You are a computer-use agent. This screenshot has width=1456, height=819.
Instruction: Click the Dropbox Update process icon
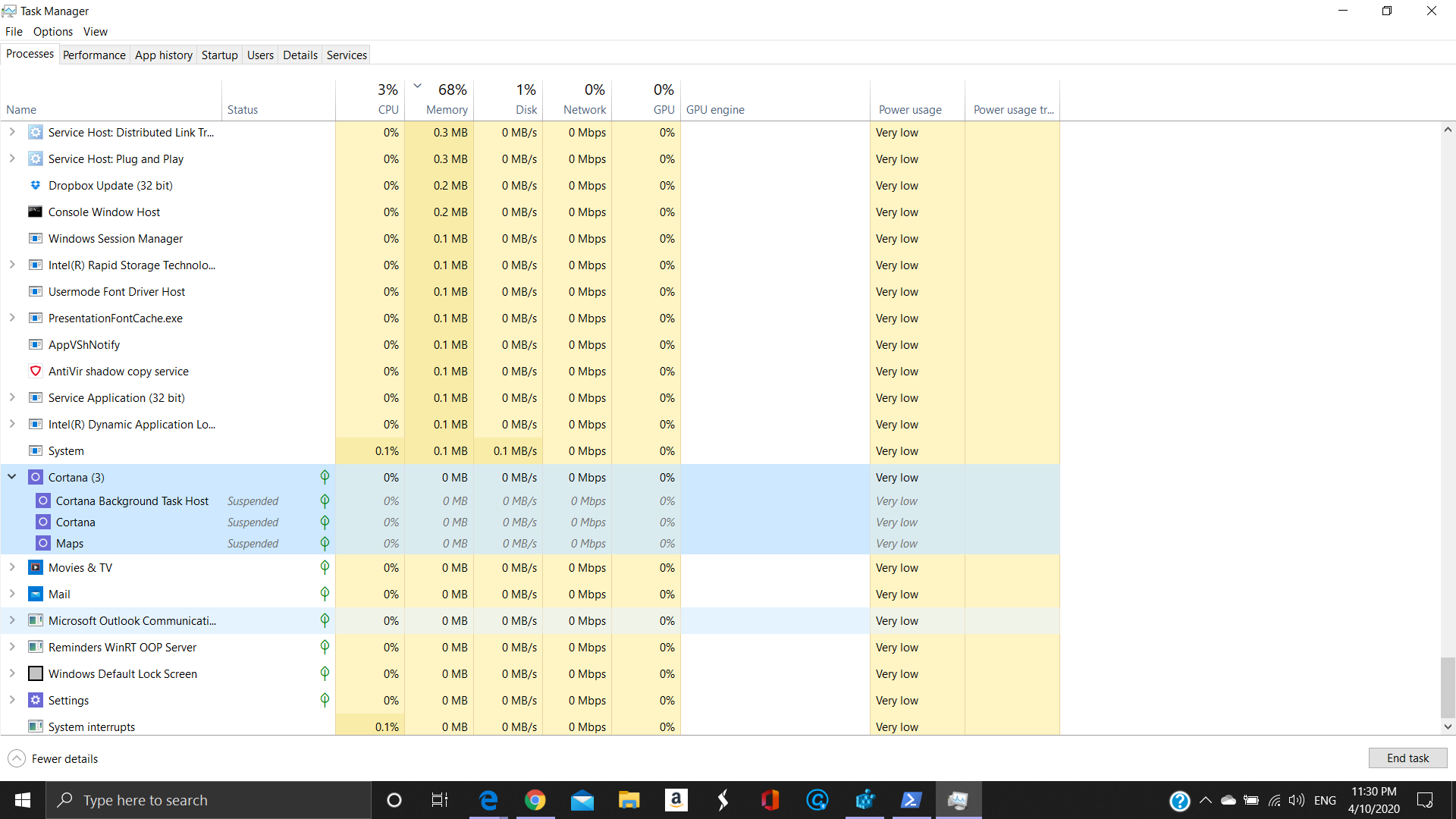point(36,186)
